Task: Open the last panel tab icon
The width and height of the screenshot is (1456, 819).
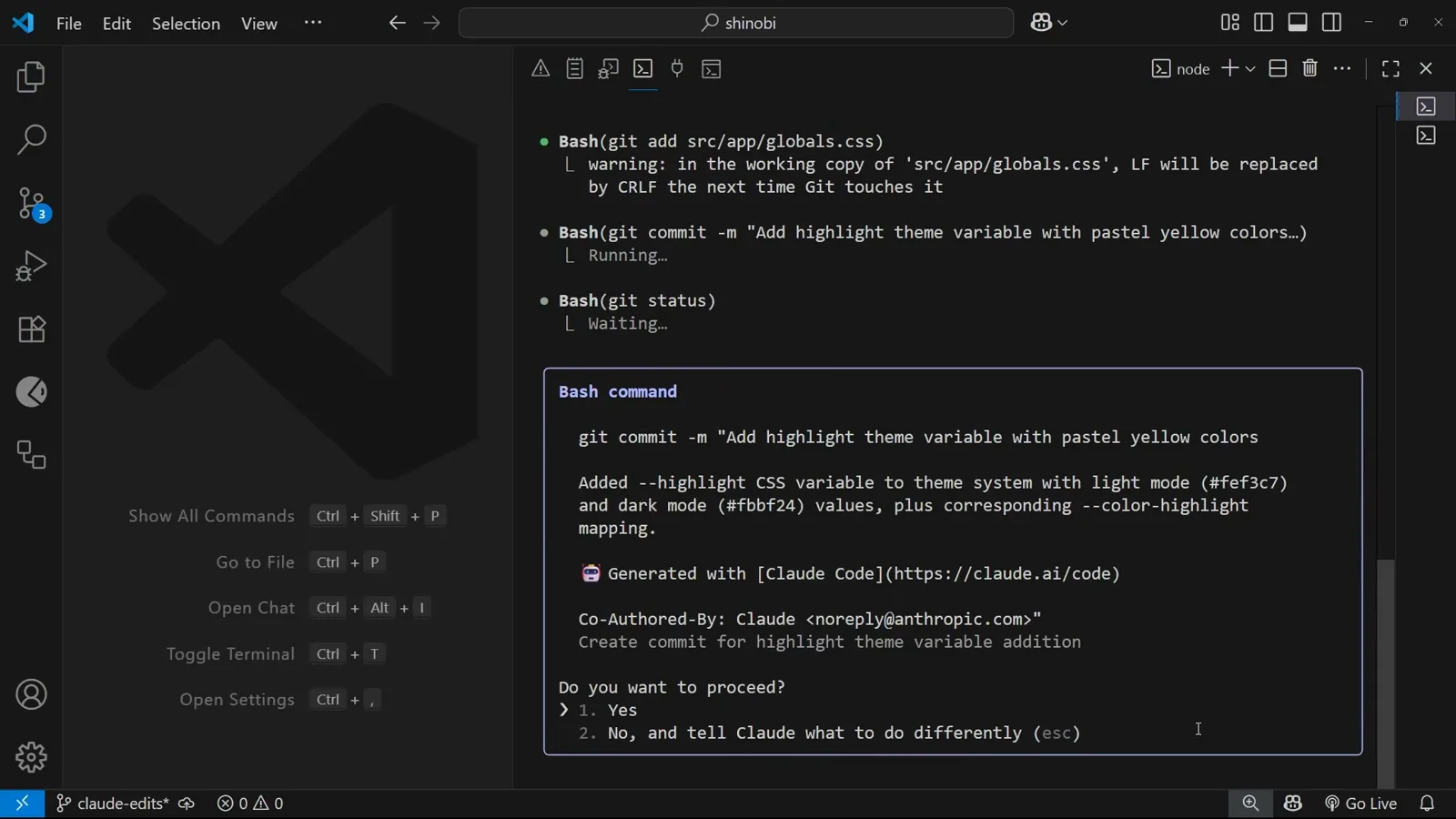Action: click(x=712, y=68)
